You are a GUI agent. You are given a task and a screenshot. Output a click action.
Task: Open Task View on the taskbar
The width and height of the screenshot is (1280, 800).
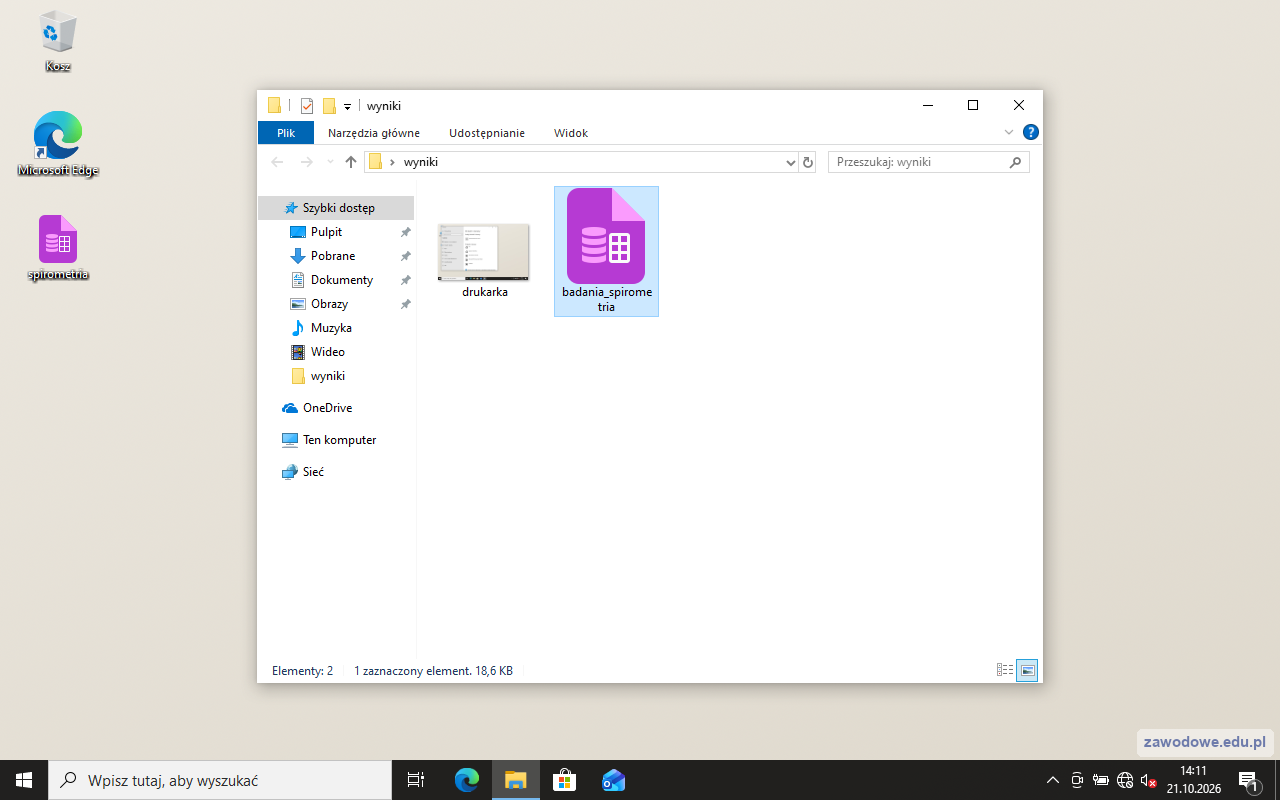(416, 780)
